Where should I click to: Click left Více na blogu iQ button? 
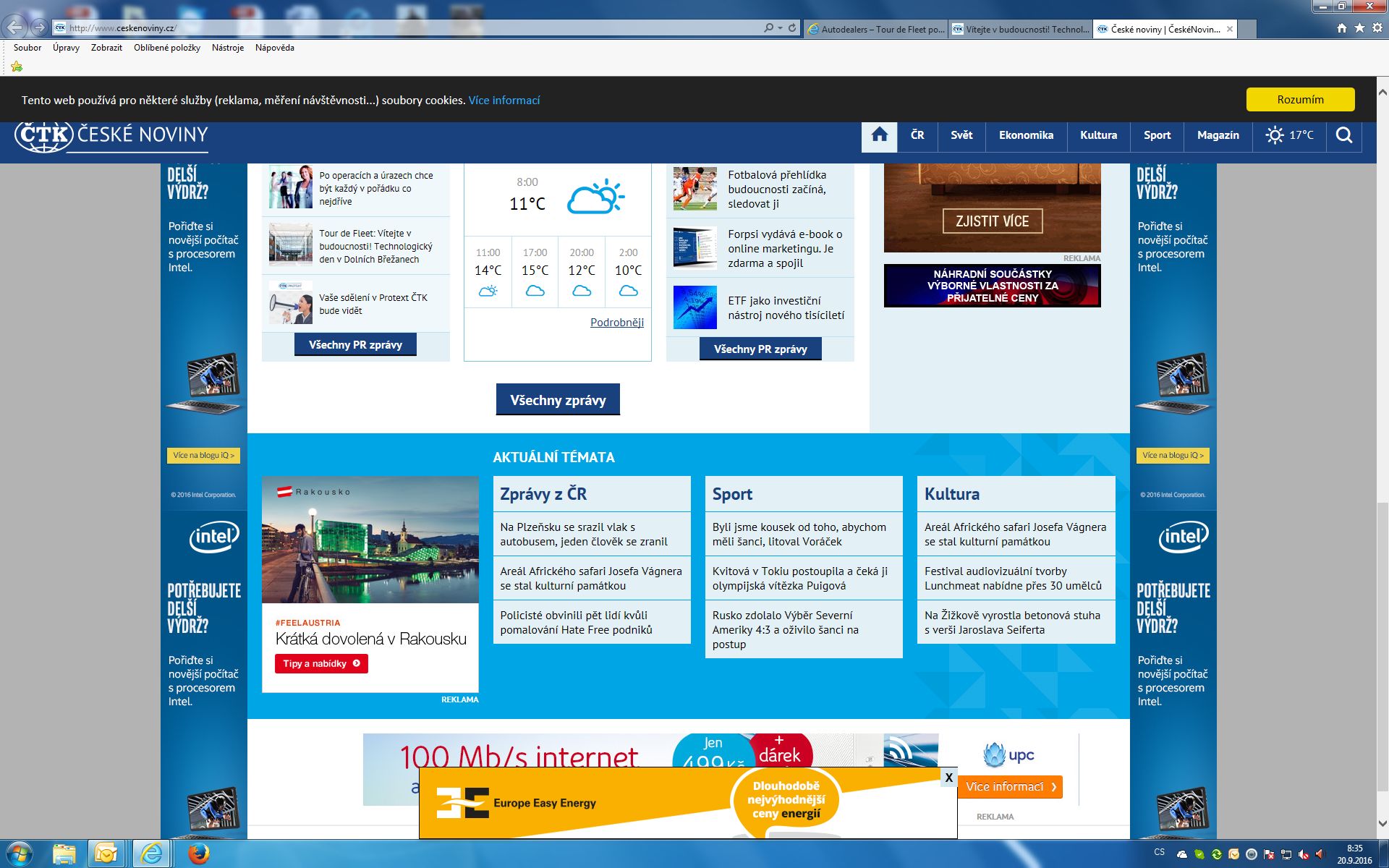[x=203, y=456]
